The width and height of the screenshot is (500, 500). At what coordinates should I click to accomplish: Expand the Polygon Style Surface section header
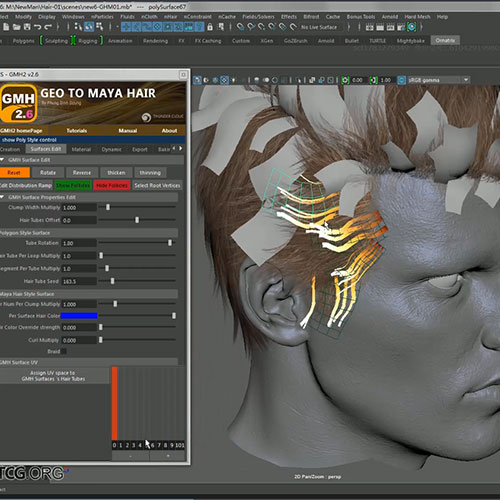coord(89,233)
